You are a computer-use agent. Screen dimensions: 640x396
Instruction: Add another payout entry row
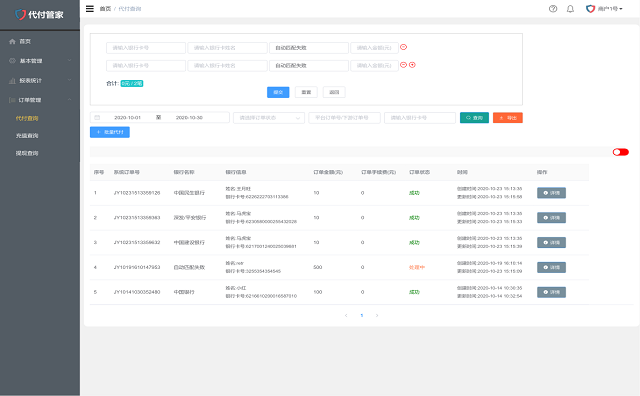coord(412,65)
